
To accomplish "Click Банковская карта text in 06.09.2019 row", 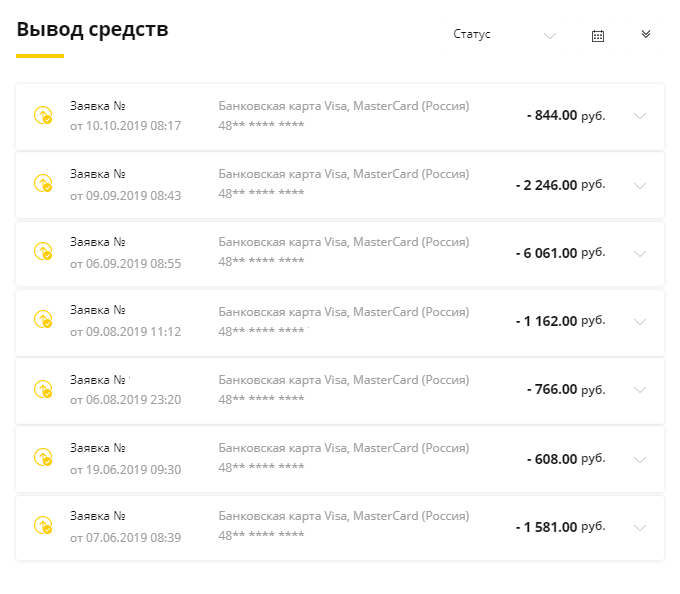I will point(343,242).
